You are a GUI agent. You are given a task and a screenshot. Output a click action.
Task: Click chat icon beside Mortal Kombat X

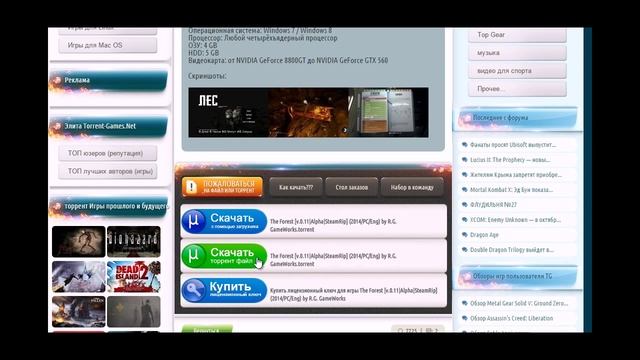pyautogui.click(x=464, y=190)
